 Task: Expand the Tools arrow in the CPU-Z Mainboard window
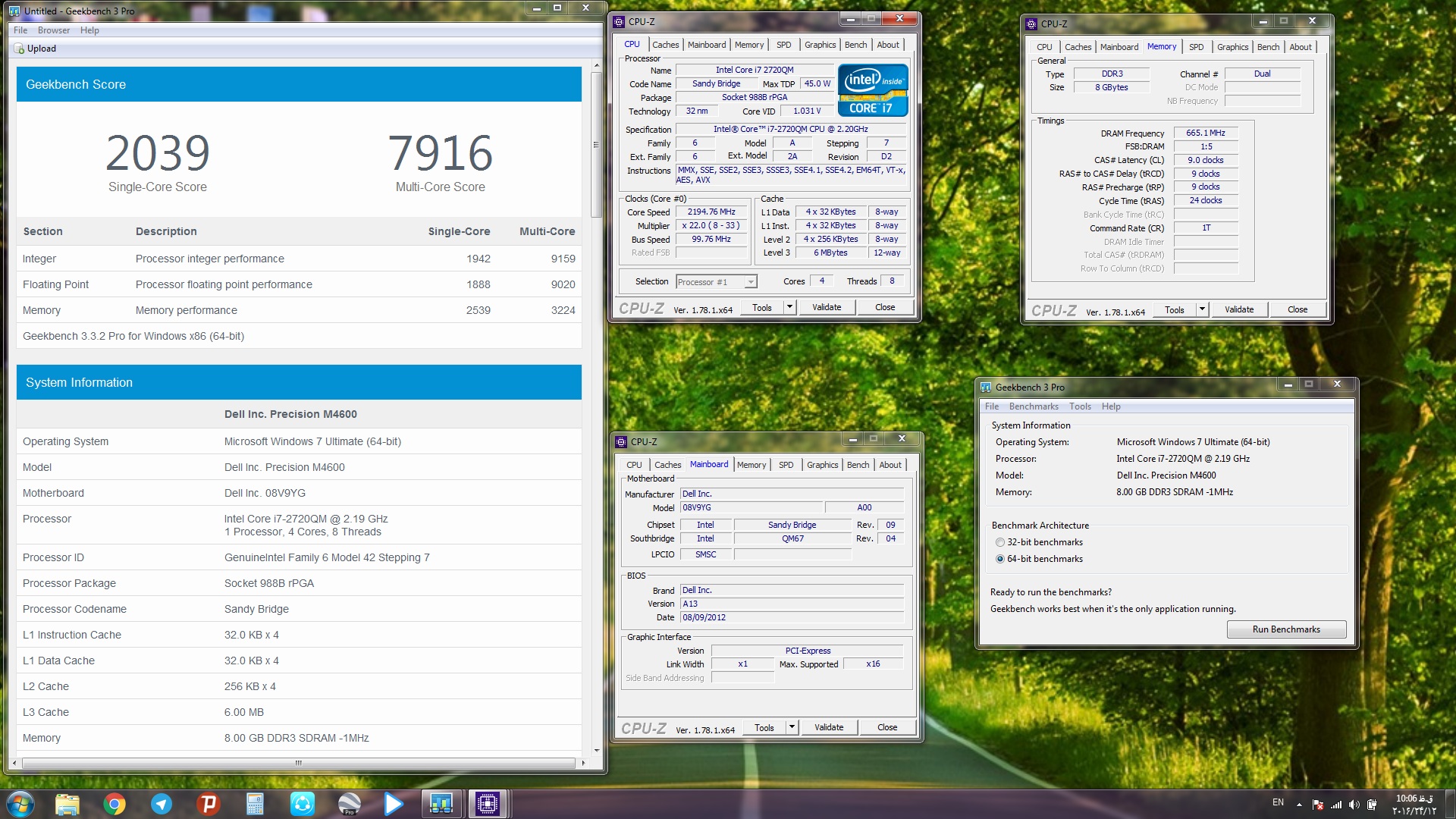(792, 727)
